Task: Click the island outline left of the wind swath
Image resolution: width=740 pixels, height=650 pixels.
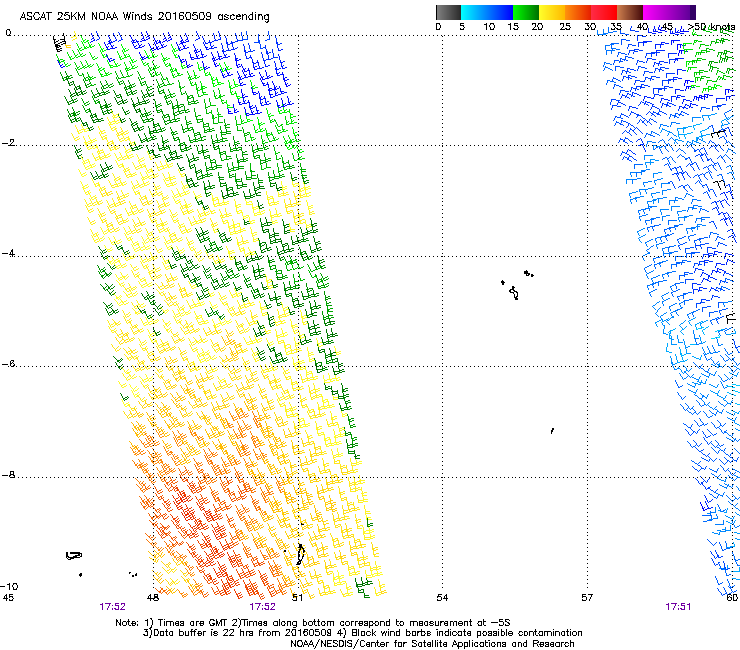Action: [x=74, y=556]
